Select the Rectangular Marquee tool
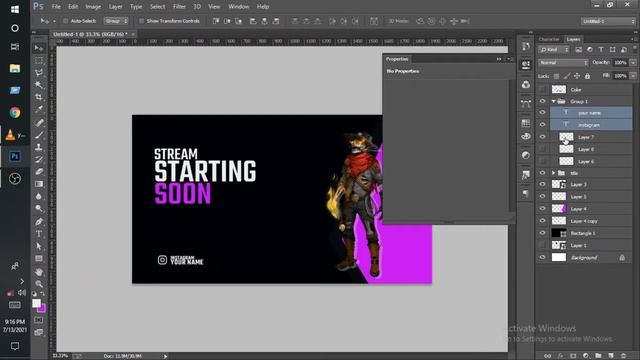 pyautogui.click(x=39, y=60)
